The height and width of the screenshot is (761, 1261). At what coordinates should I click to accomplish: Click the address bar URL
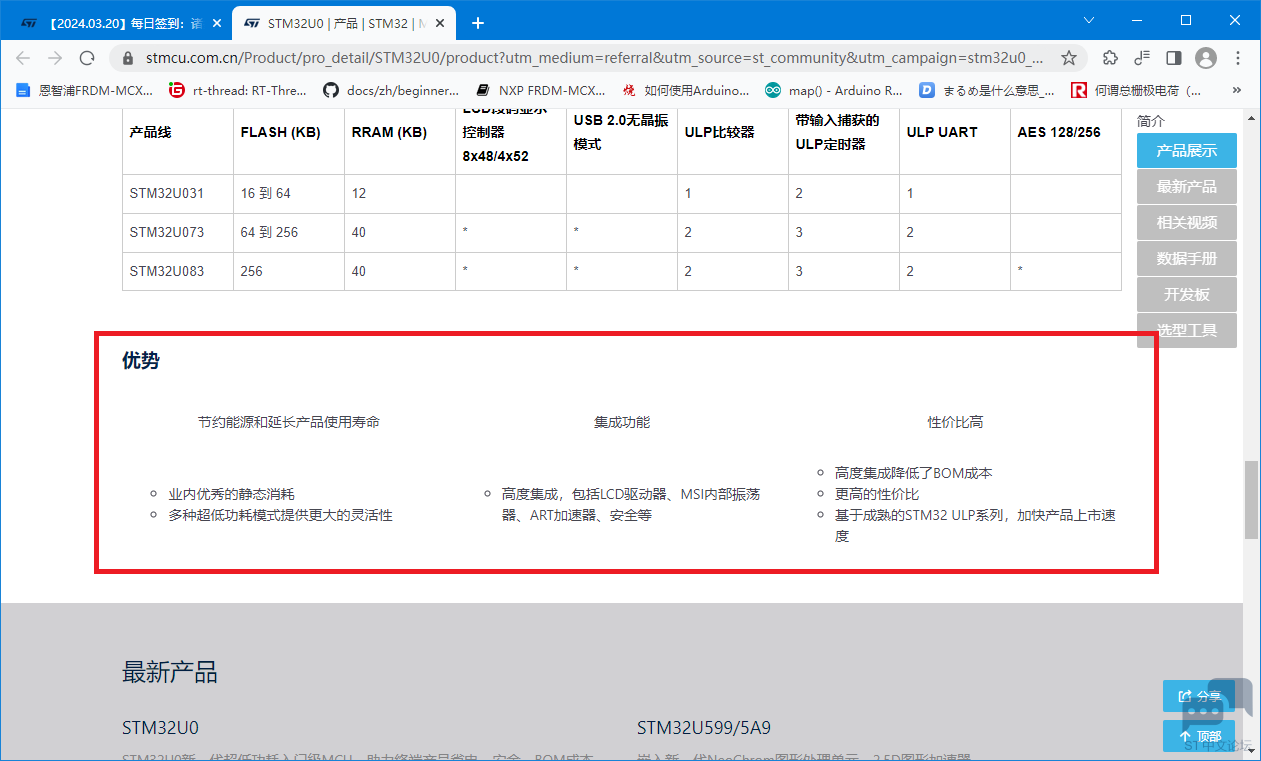click(595, 58)
